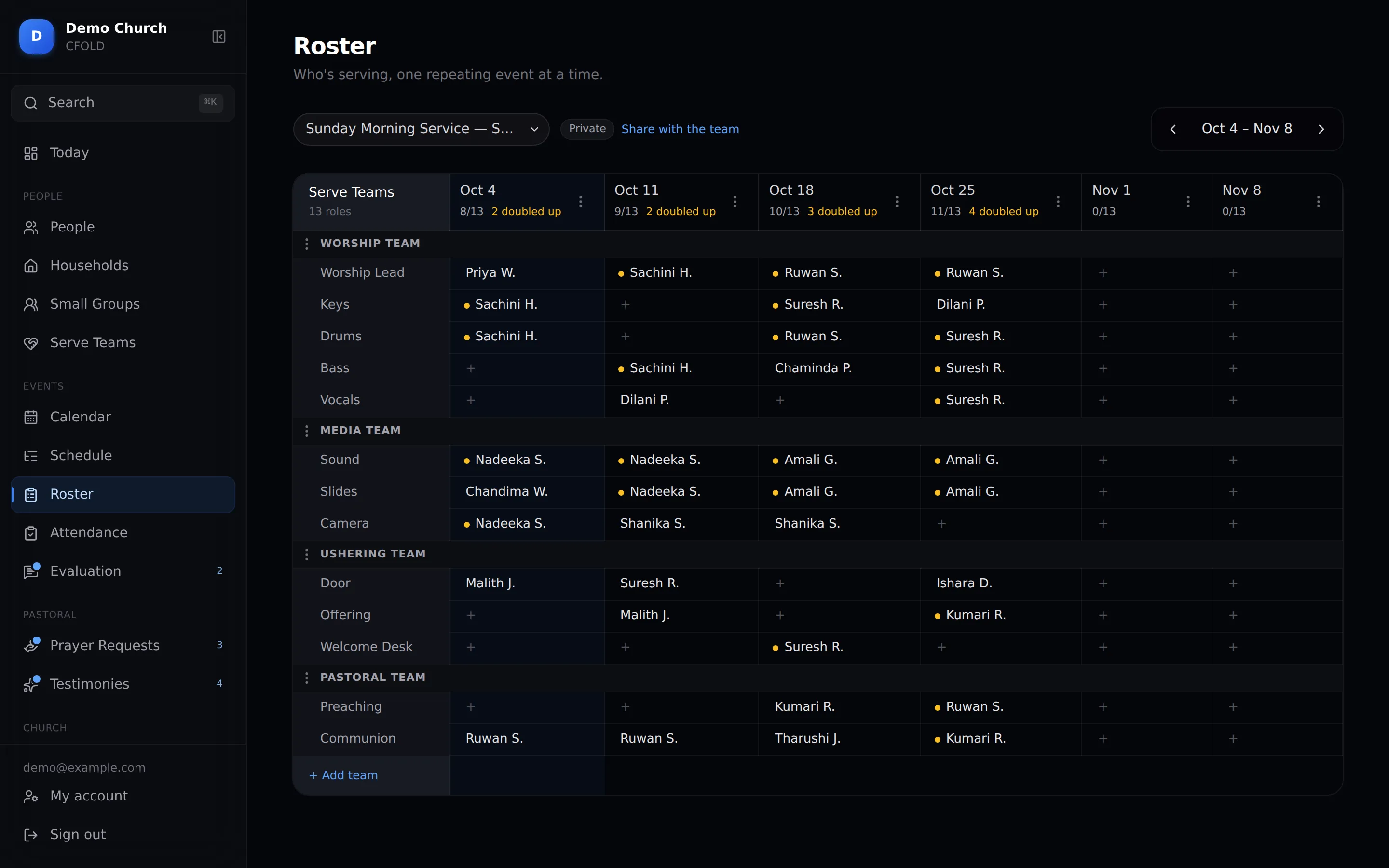Select Chandima W. Slides cell

(527, 492)
